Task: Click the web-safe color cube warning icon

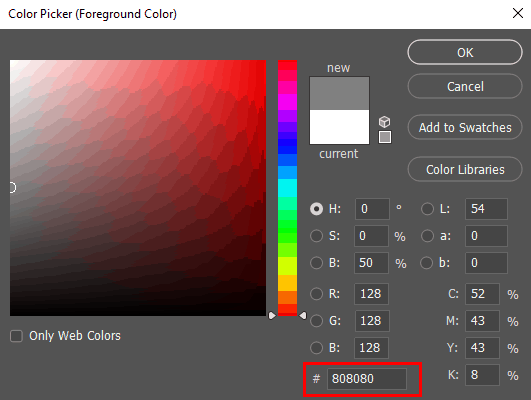Action: (x=384, y=122)
